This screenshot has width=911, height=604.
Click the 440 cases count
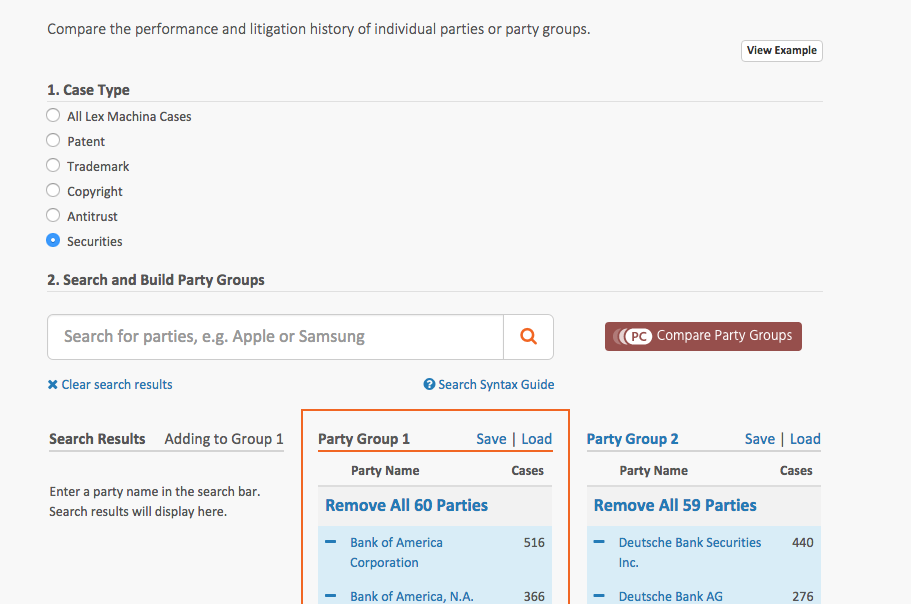pos(802,542)
